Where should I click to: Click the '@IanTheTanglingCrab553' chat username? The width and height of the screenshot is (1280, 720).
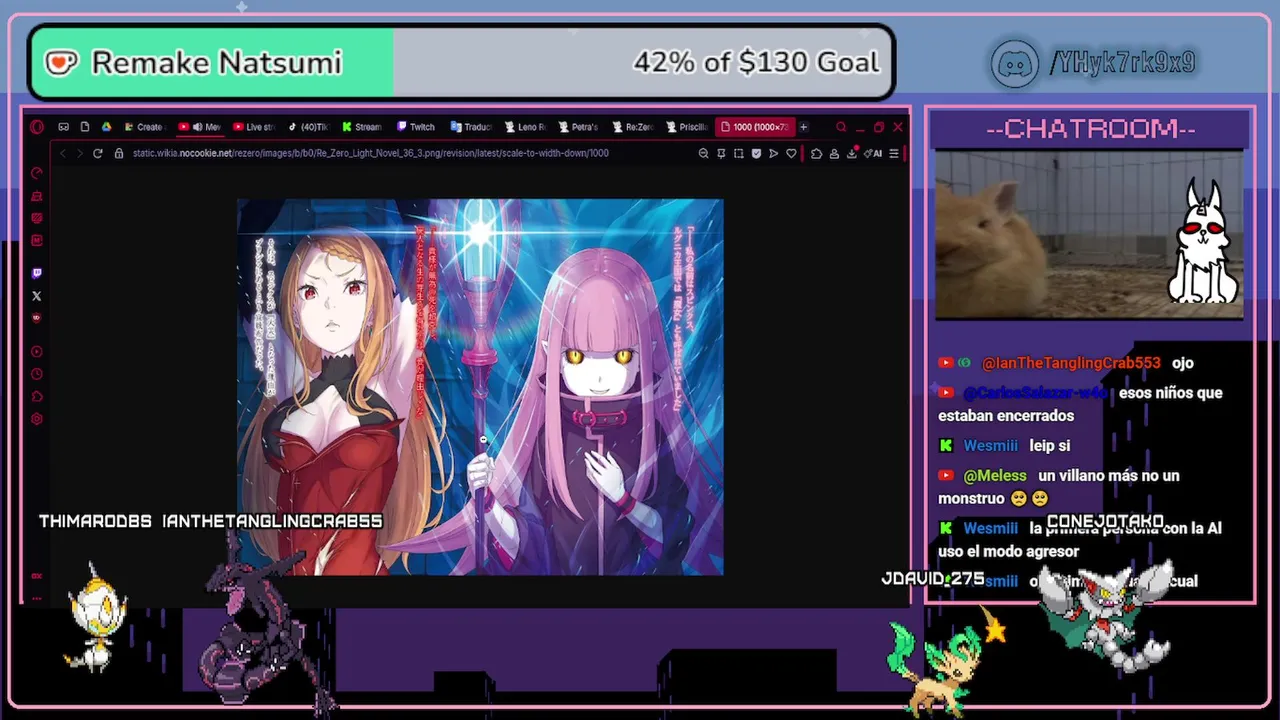(1071, 363)
